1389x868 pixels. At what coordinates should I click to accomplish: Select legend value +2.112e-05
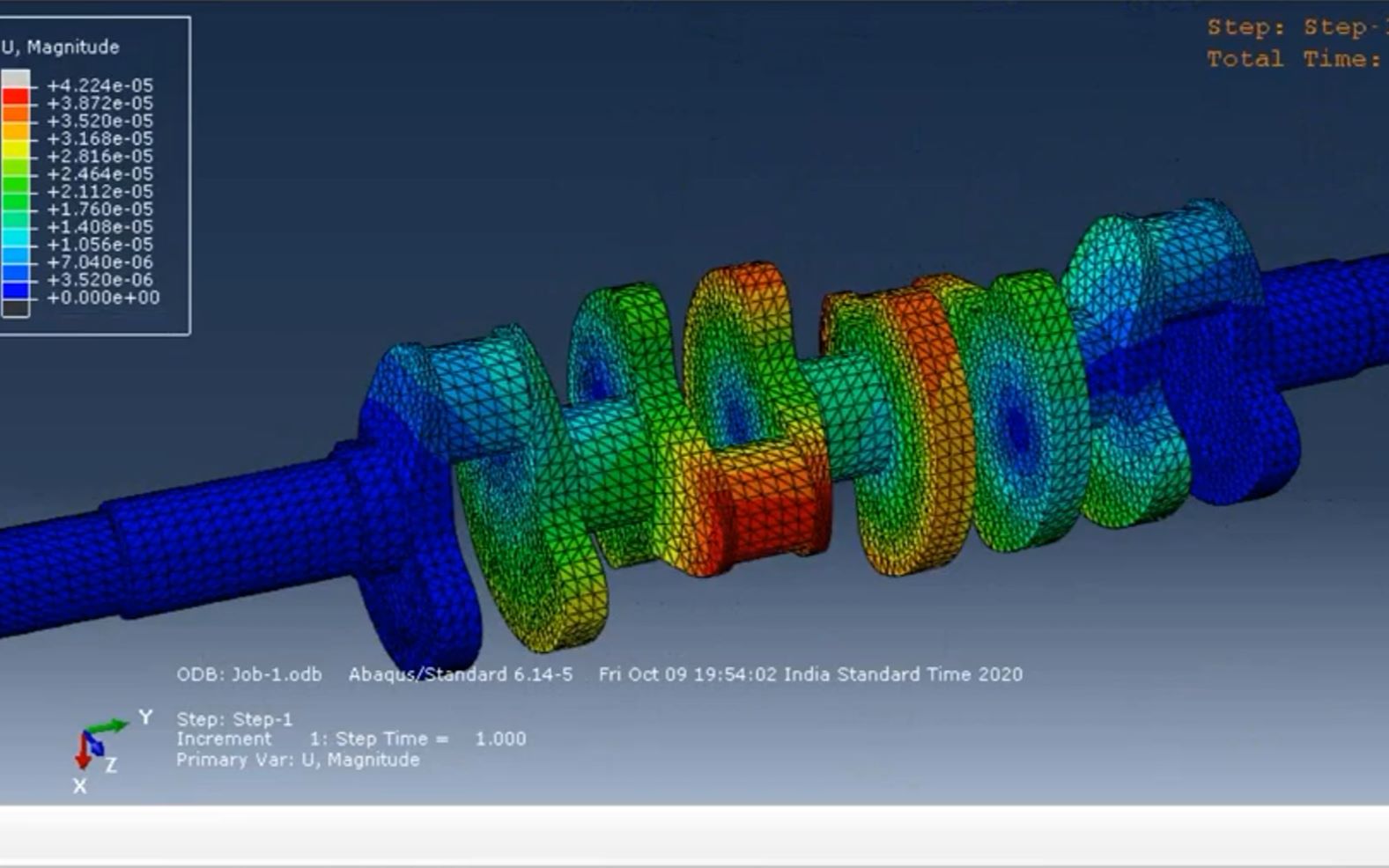(x=100, y=191)
